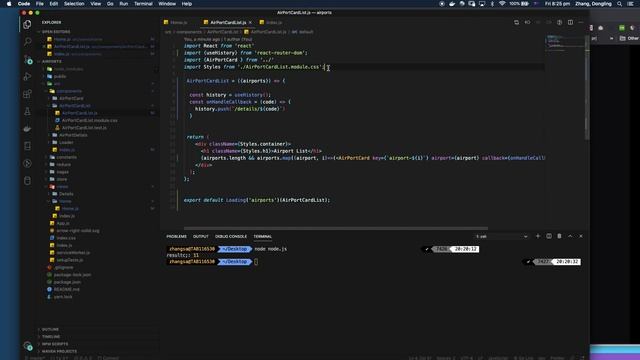Open editor More Actions ellipsis
The width and height of the screenshot is (640, 360).
tap(581, 22)
